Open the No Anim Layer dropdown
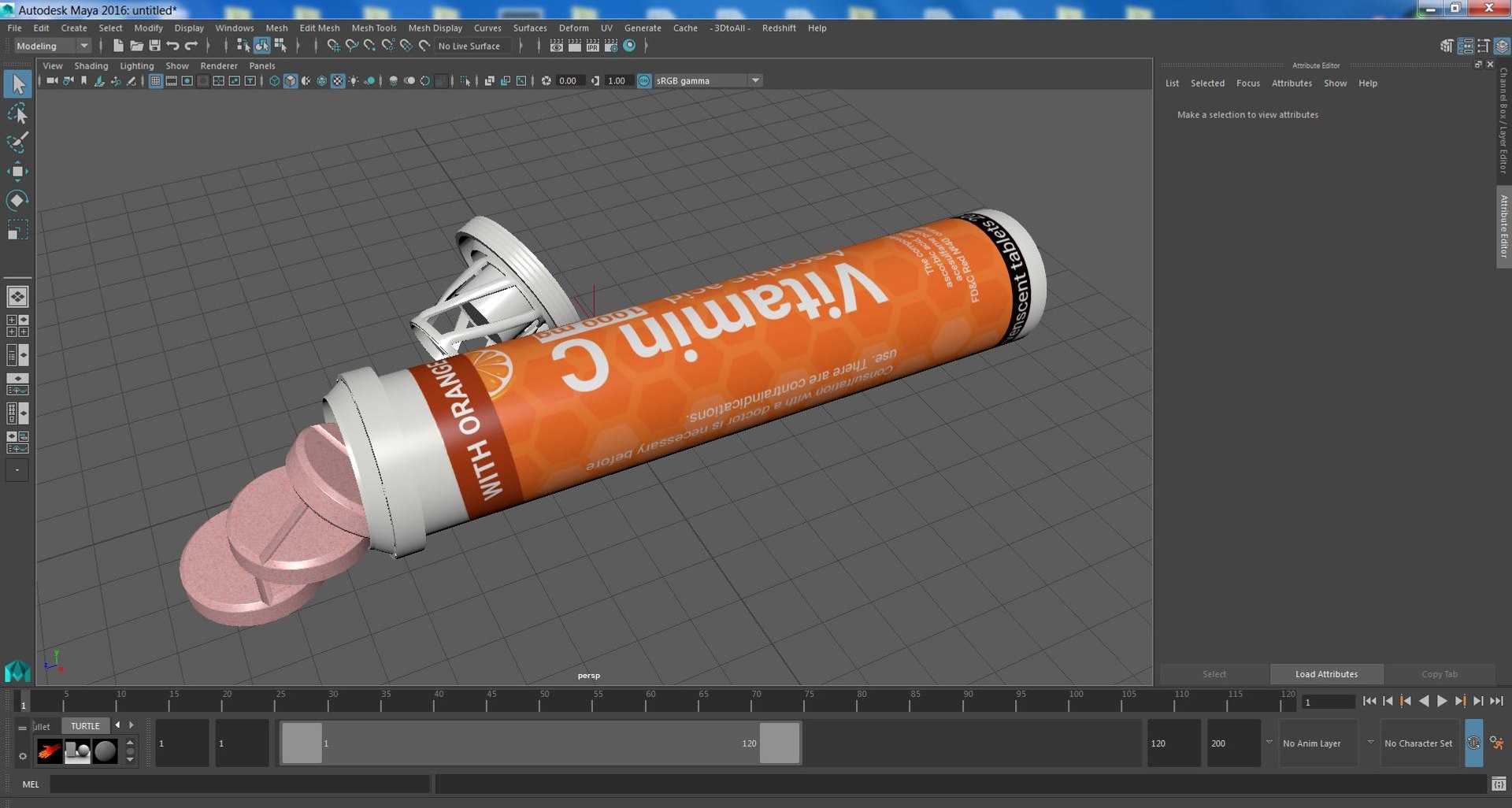1512x808 pixels. click(x=1268, y=743)
